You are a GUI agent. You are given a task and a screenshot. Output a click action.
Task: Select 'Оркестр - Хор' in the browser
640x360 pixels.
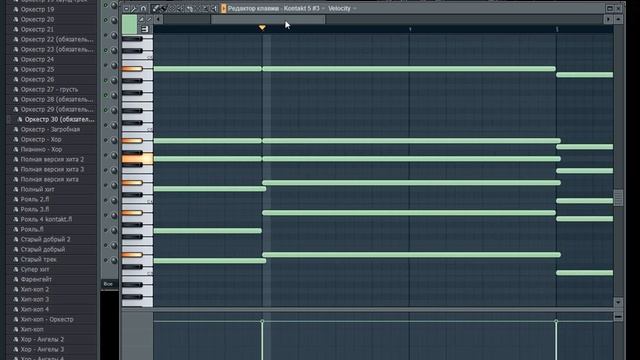click(41, 139)
